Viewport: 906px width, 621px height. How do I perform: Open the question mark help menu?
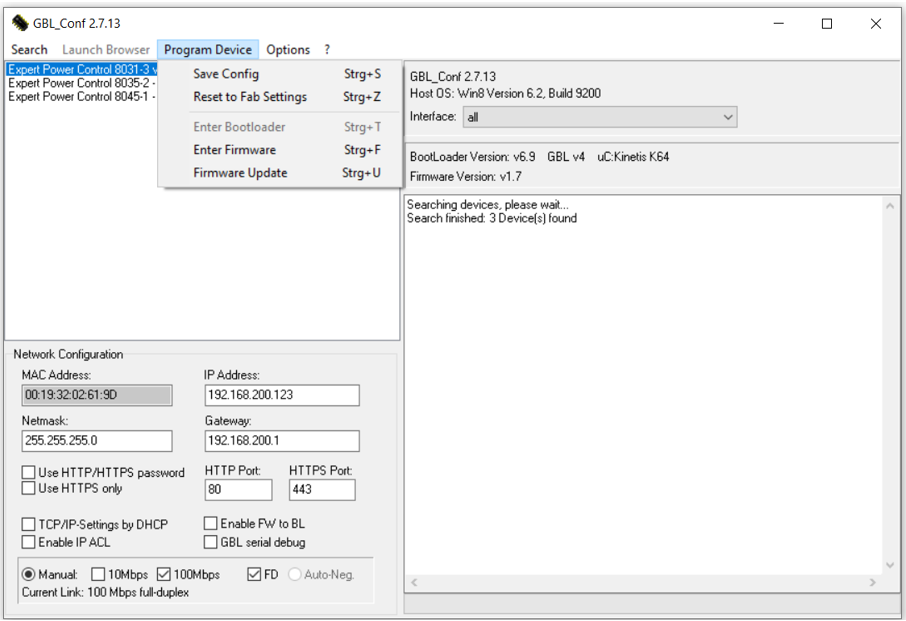point(327,49)
